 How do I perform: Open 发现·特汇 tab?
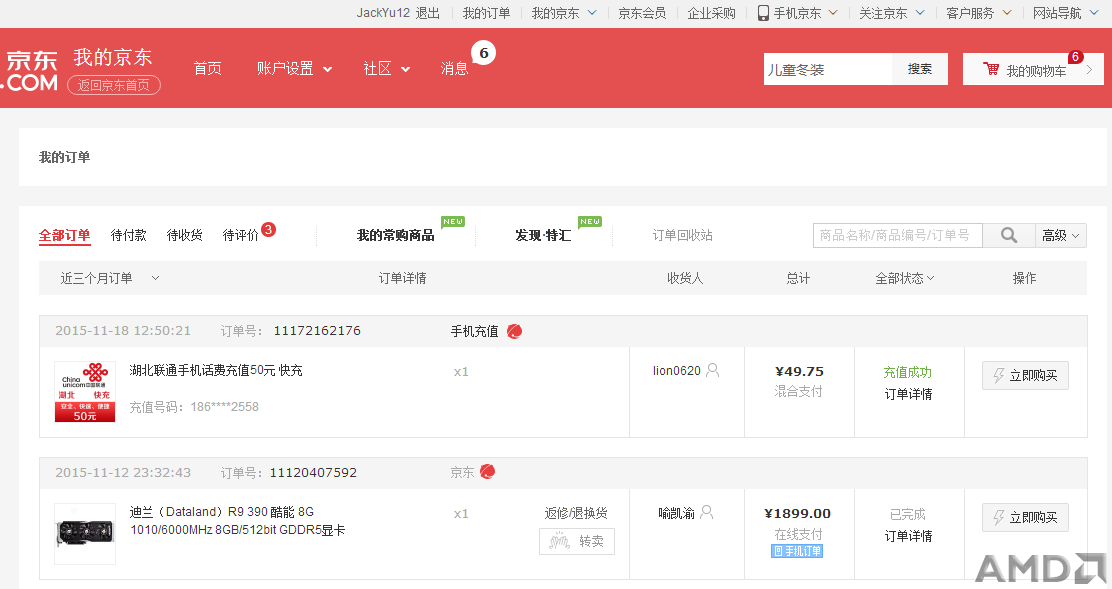(543, 235)
